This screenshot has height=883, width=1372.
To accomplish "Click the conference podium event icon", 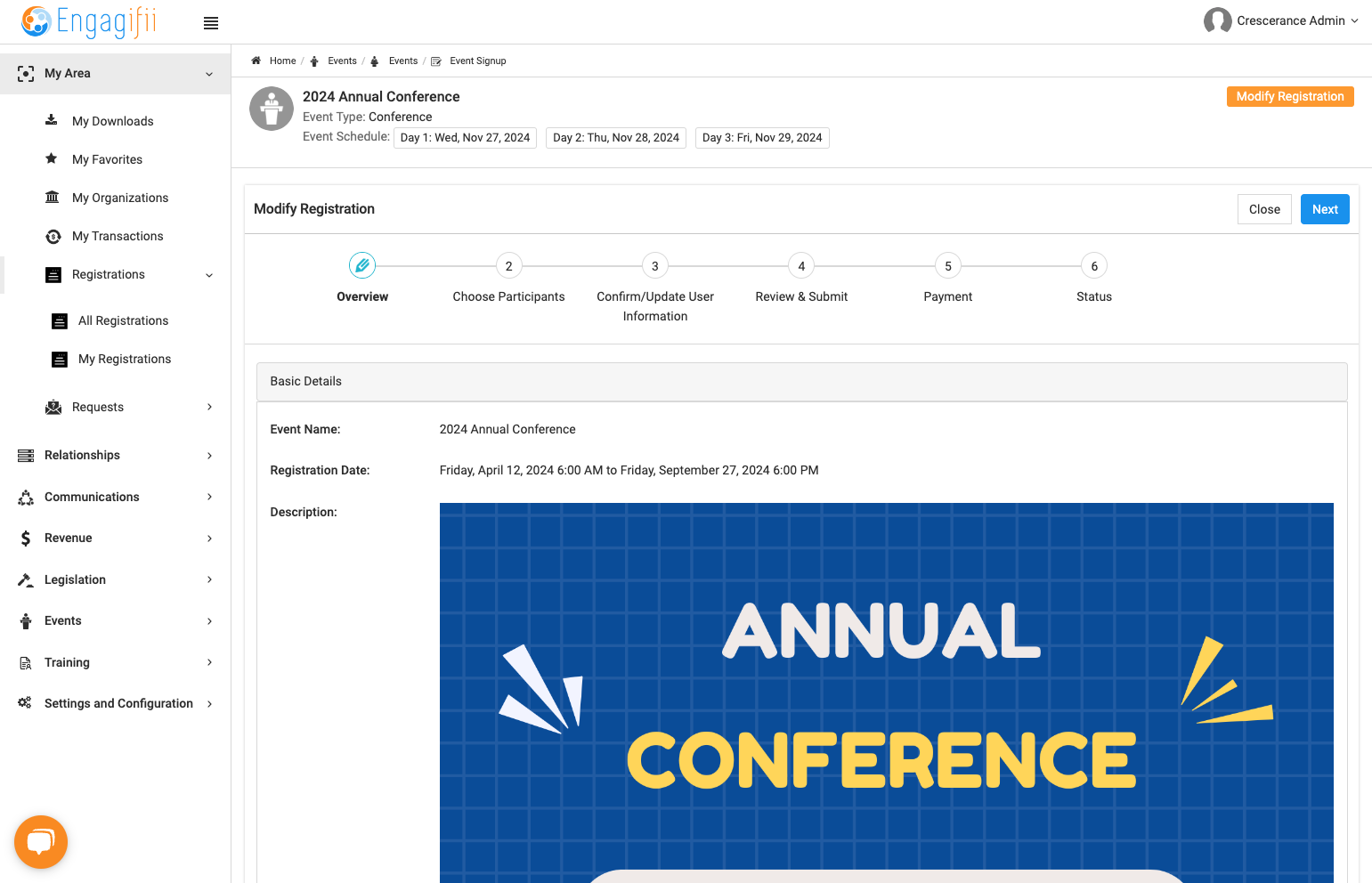I will coord(272,109).
